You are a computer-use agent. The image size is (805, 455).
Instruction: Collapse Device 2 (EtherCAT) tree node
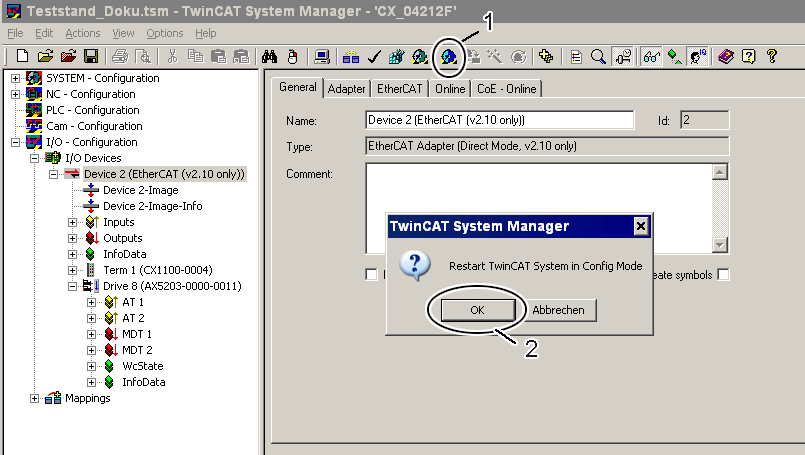53,174
